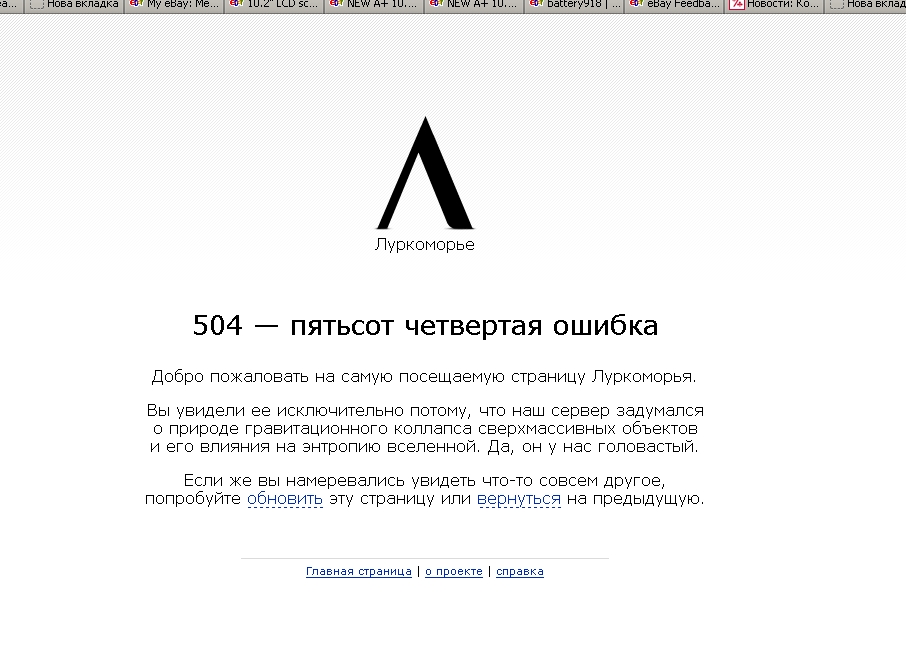Select Нова вкладка tab beside My eBay tab
Image resolution: width=906 pixels, height=661 pixels.
(74, 5)
